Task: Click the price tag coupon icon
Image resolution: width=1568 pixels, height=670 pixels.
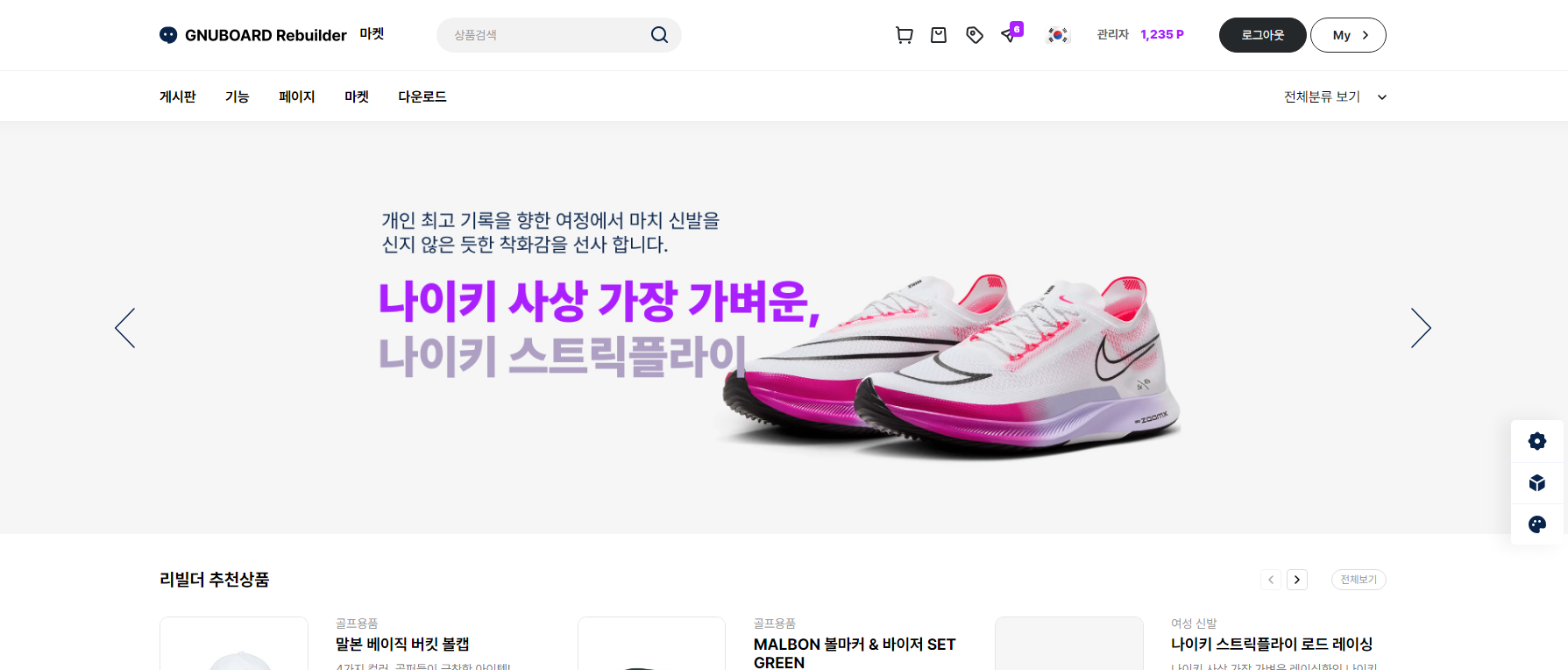Action: point(975,35)
